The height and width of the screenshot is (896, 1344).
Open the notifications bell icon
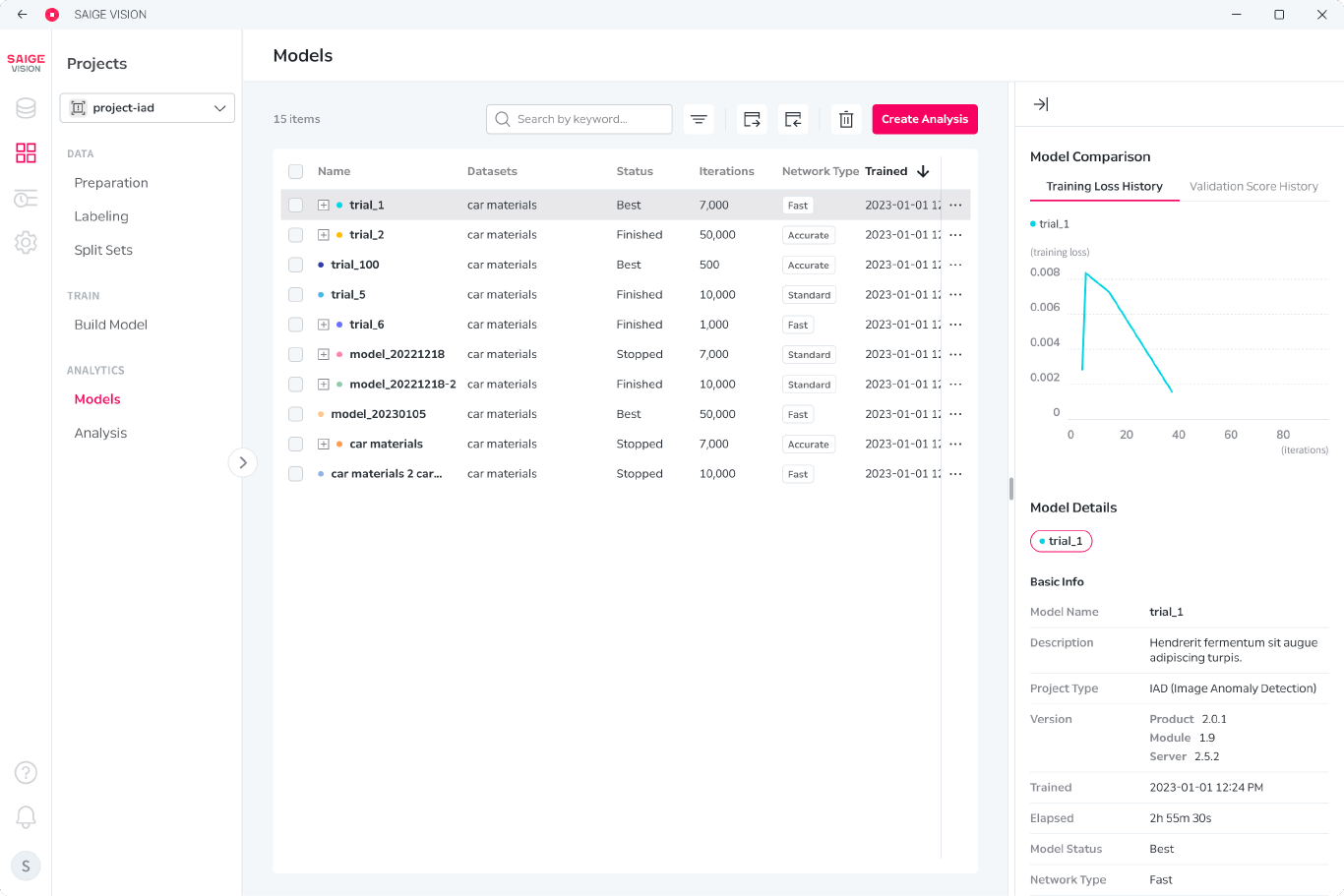click(26, 817)
